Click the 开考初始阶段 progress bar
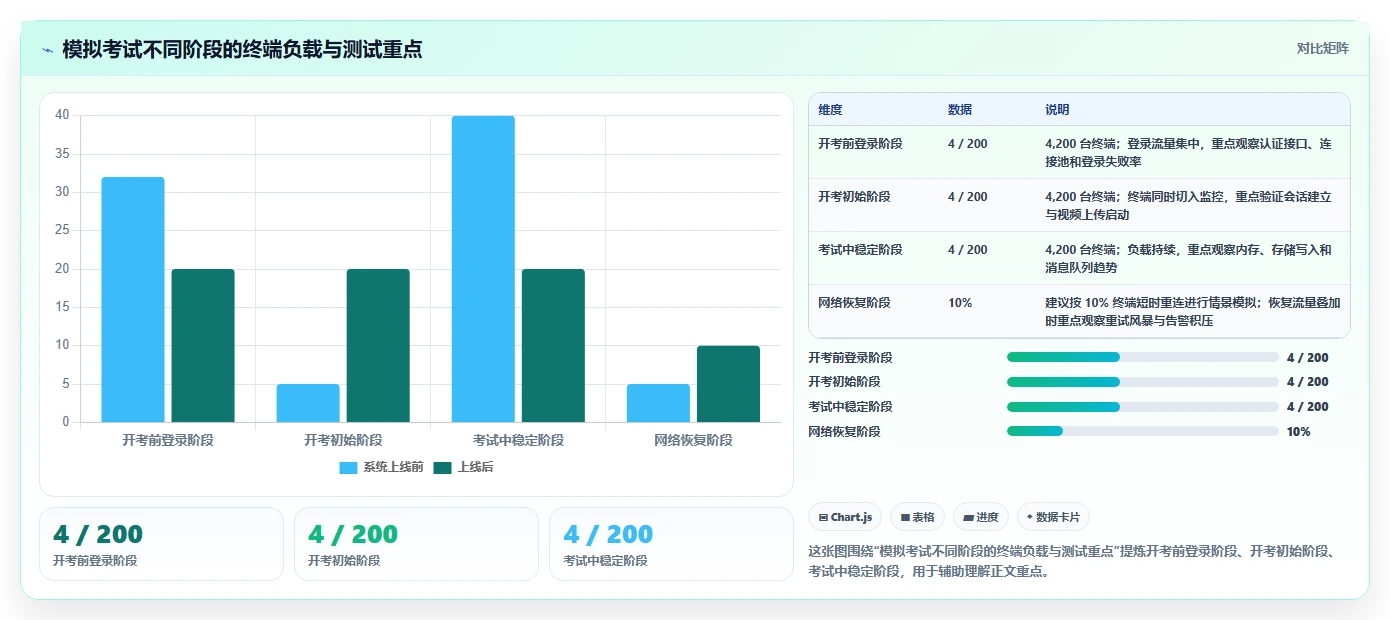Screen dimensions: 1390x620 coord(1142,382)
